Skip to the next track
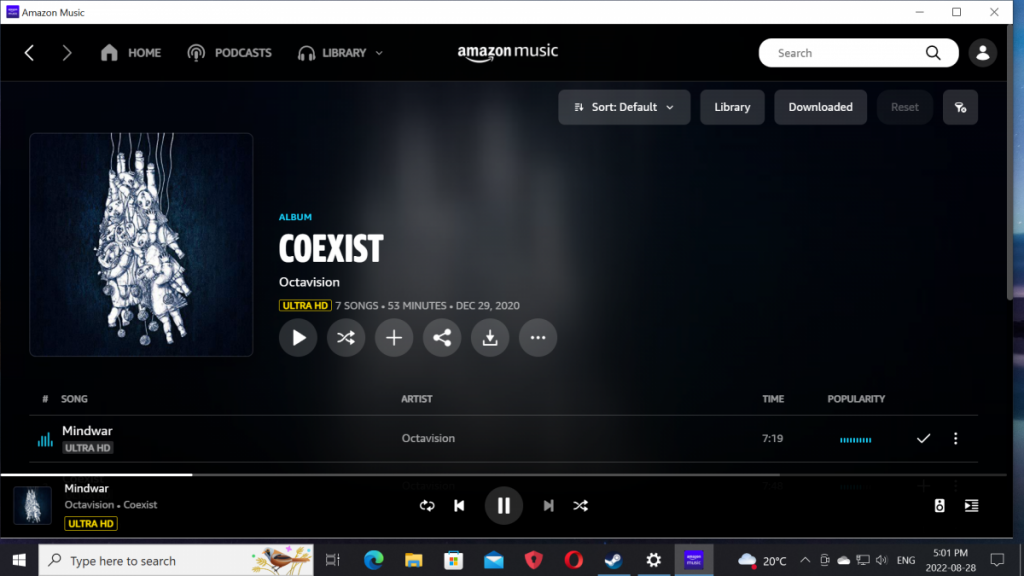Viewport: 1024px width, 576px height. click(549, 505)
